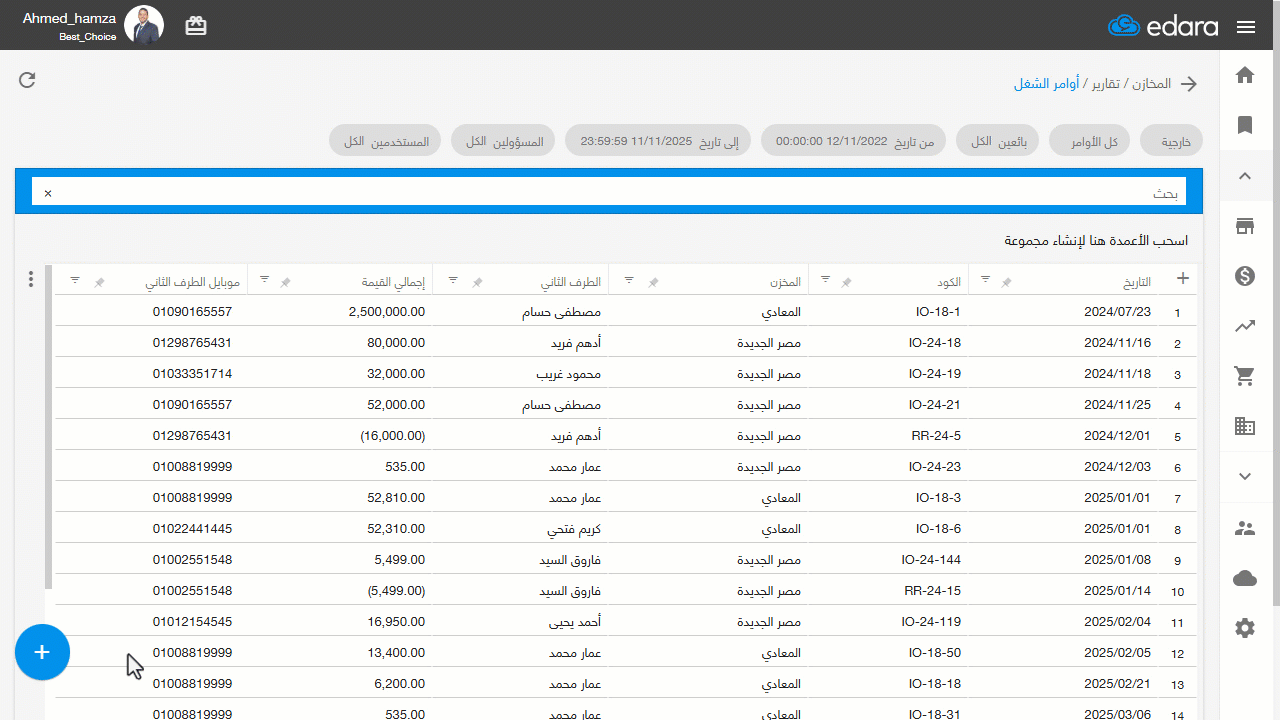Select the name cell محمود غريب

569,374
